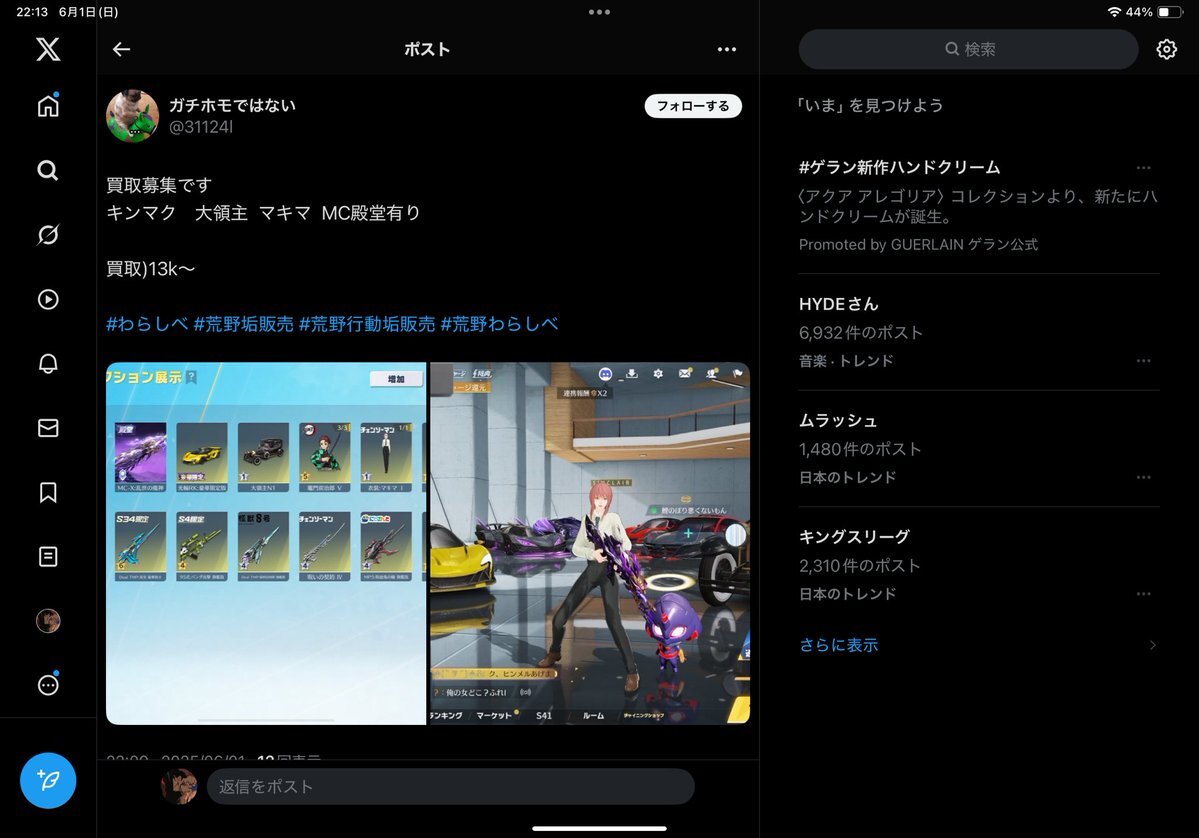Open the @31124l handle

(x=201, y=127)
